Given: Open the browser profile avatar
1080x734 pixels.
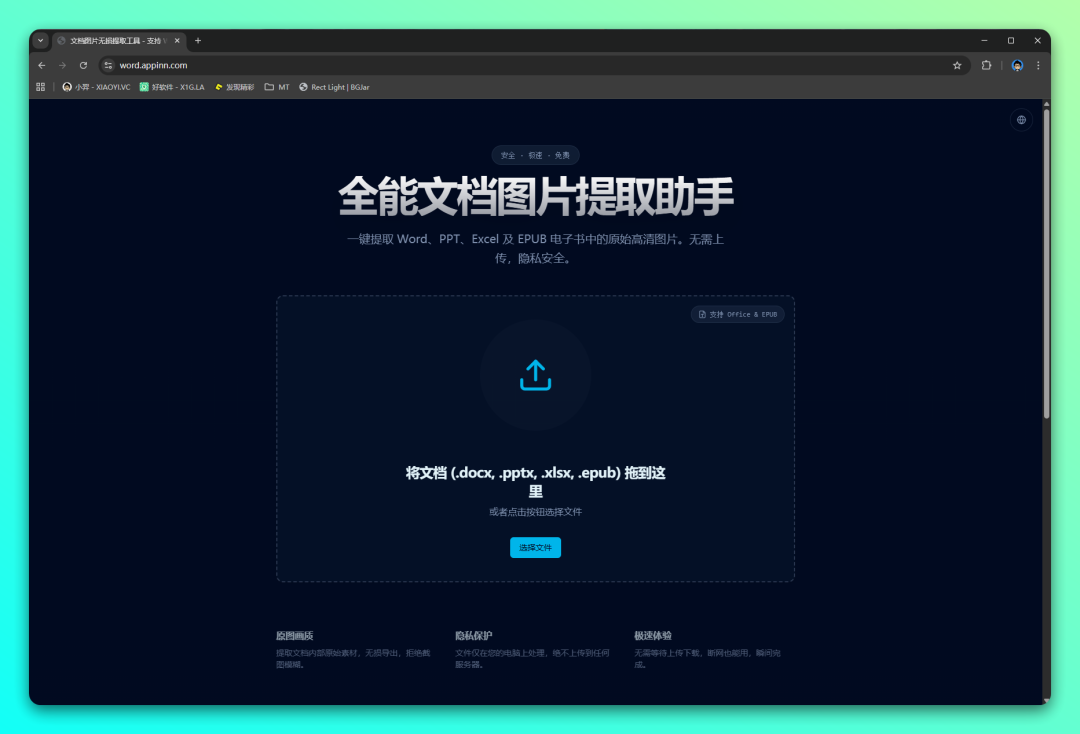Looking at the screenshot, I should pos(1017,65).
